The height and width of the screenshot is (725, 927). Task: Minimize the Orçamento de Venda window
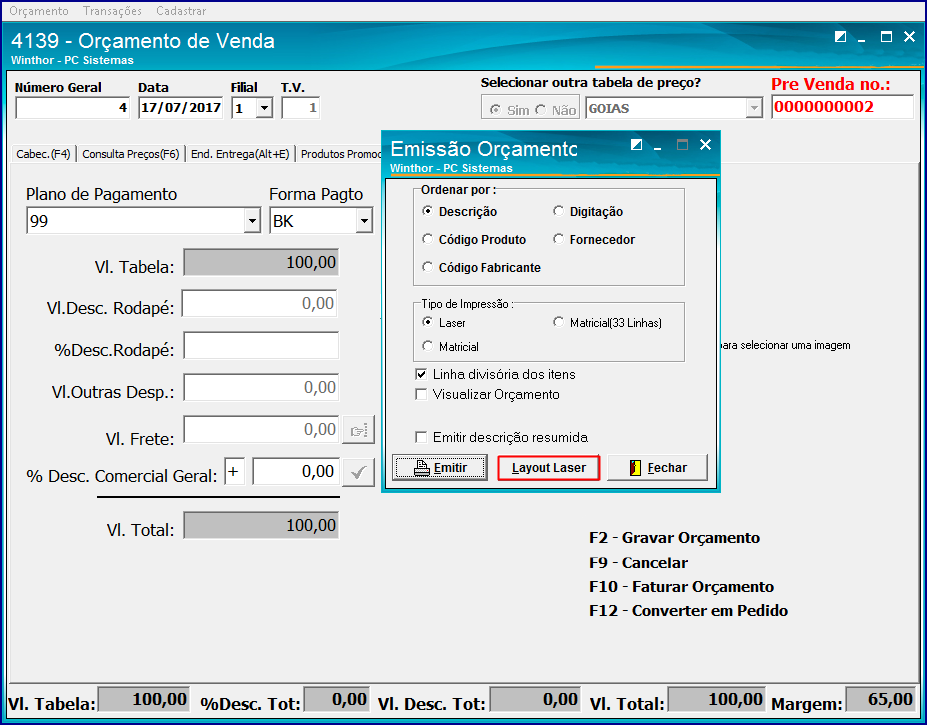tap(862, 38)
